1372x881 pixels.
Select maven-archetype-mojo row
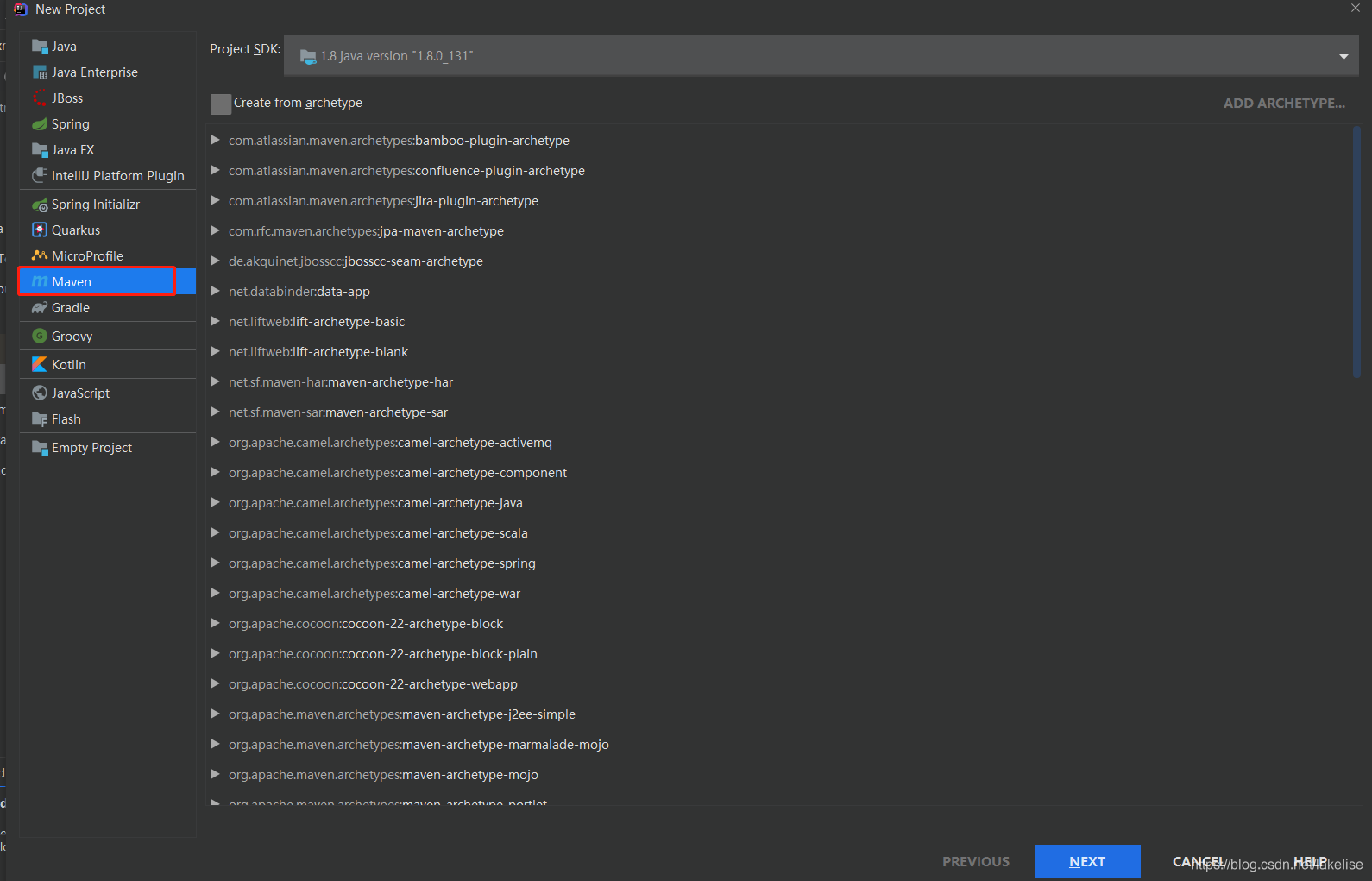(781, 775)
